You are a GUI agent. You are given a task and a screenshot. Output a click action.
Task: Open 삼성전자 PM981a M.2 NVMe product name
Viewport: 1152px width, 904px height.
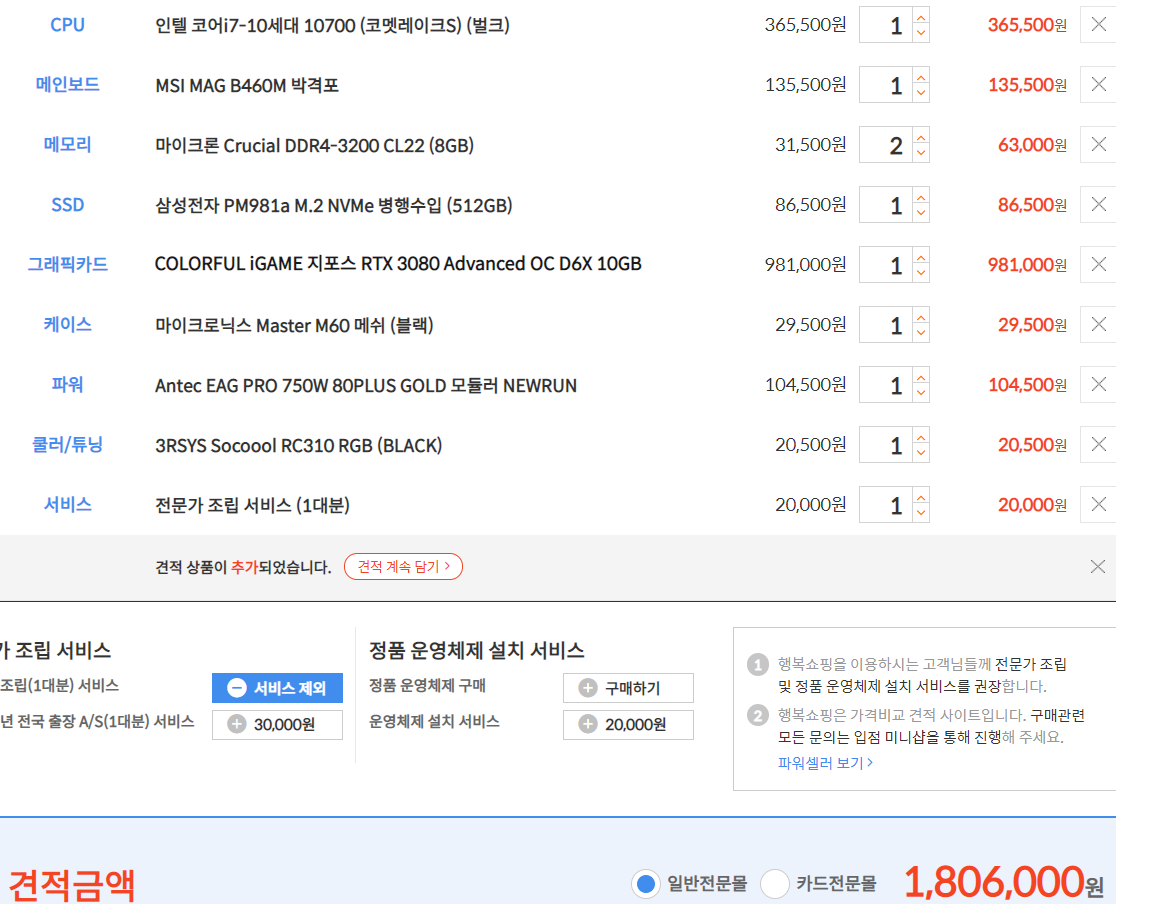pos(334,205)
